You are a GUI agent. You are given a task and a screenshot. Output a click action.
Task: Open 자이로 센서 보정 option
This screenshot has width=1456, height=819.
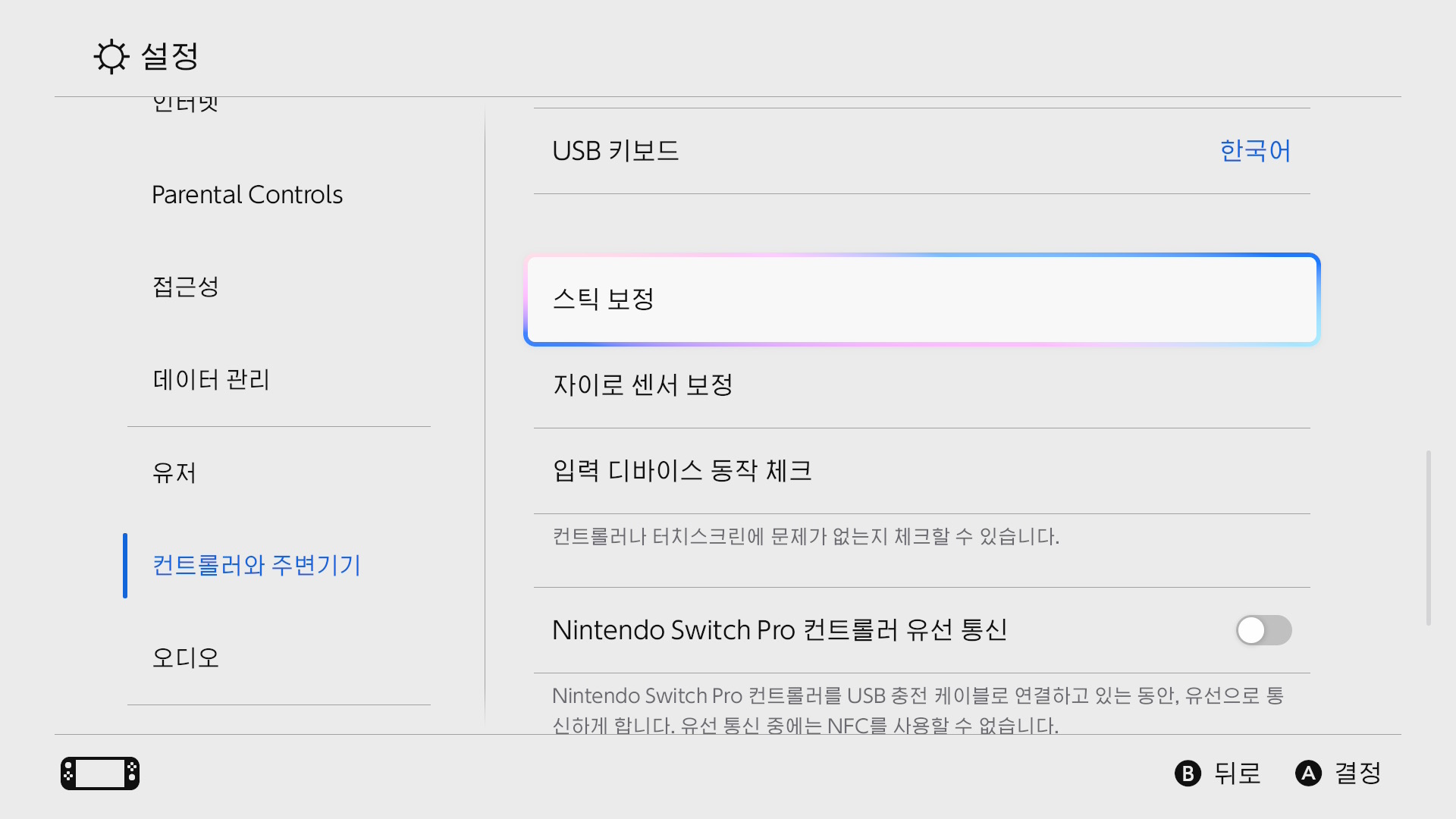point(921,385)
